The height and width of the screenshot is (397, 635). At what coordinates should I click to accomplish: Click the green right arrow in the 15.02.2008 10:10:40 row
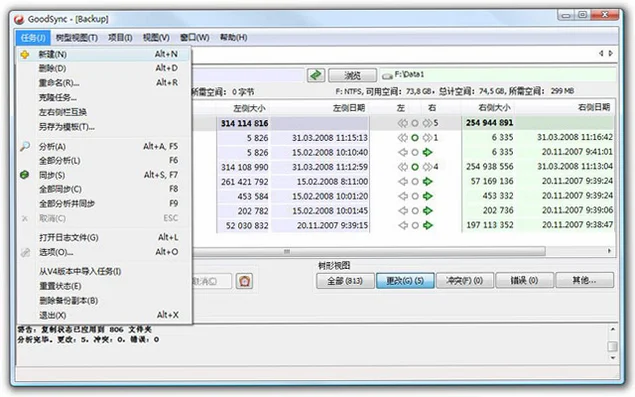[x=428, y=152]
